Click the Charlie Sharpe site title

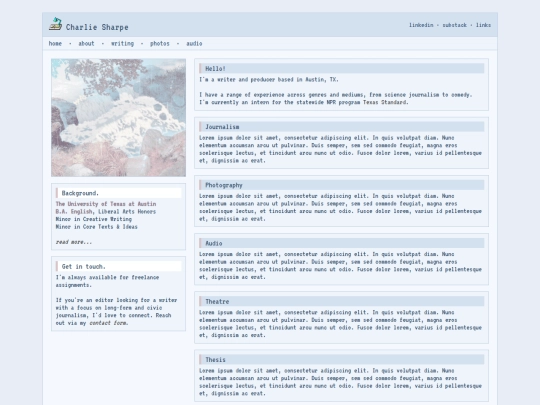pyautogui.click(x=97, y=27)
